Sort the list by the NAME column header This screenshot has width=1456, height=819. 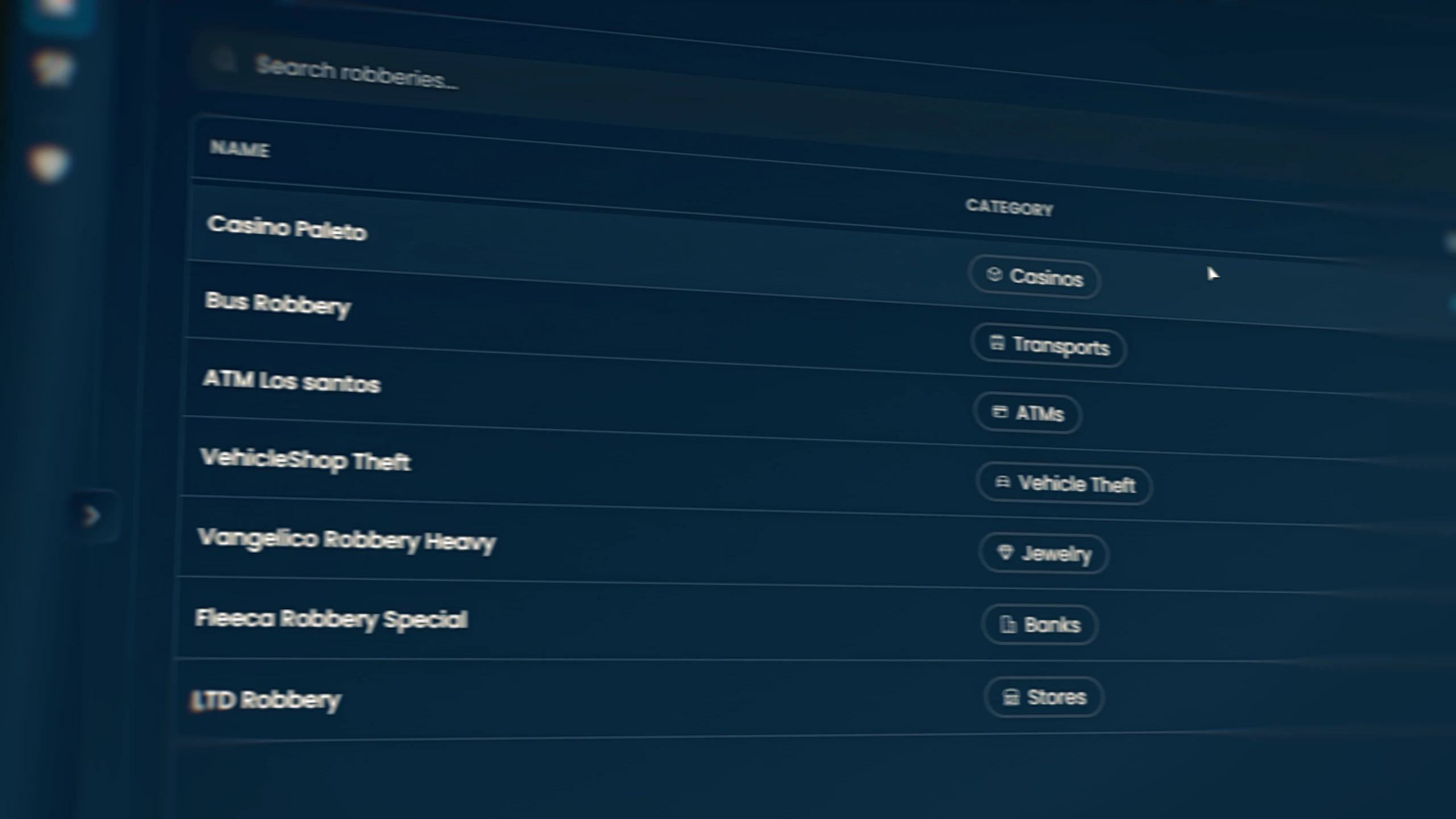239,149
